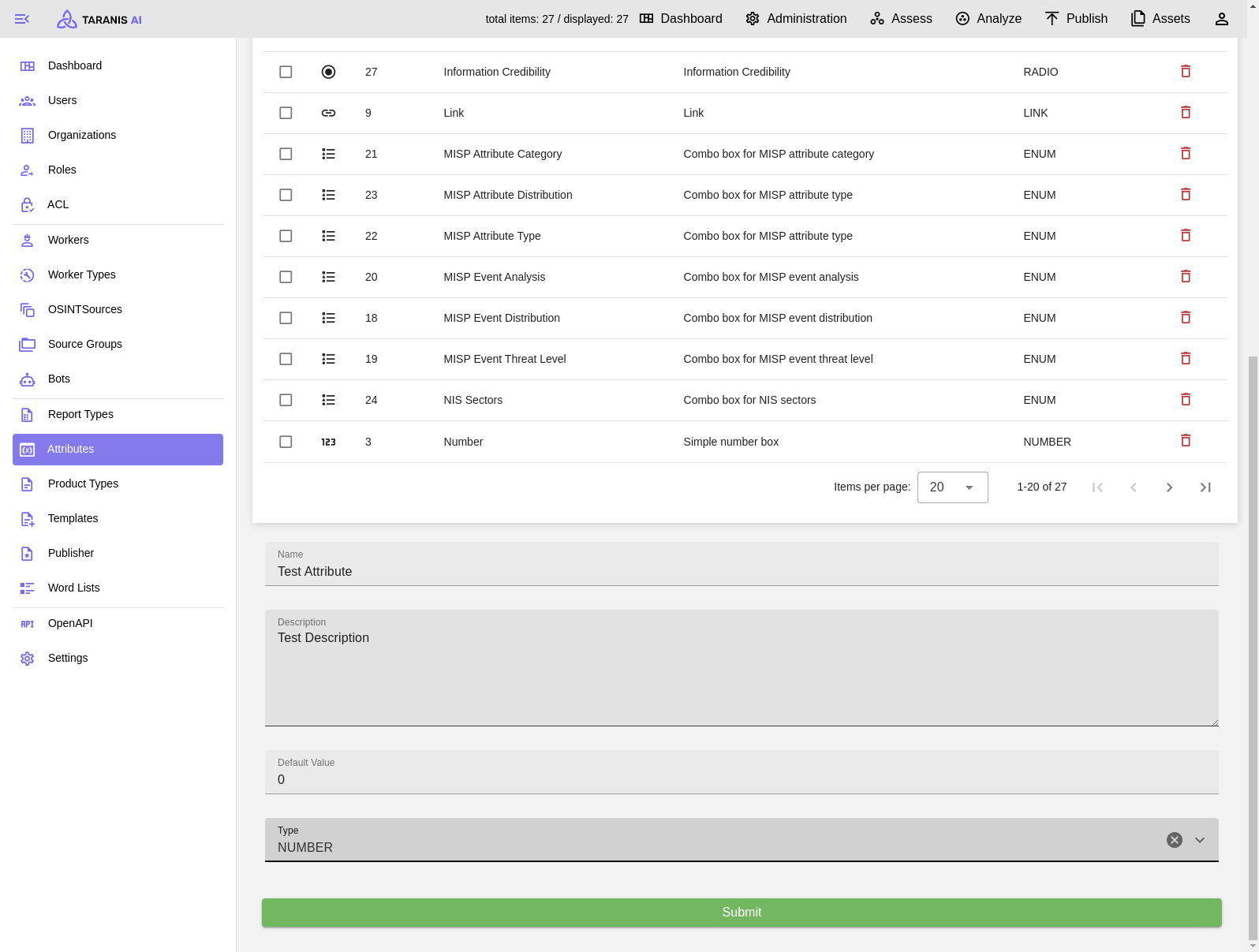Click the Description text area
Viewport: 1259px width, 952px height.
click(x=742, y=668)
